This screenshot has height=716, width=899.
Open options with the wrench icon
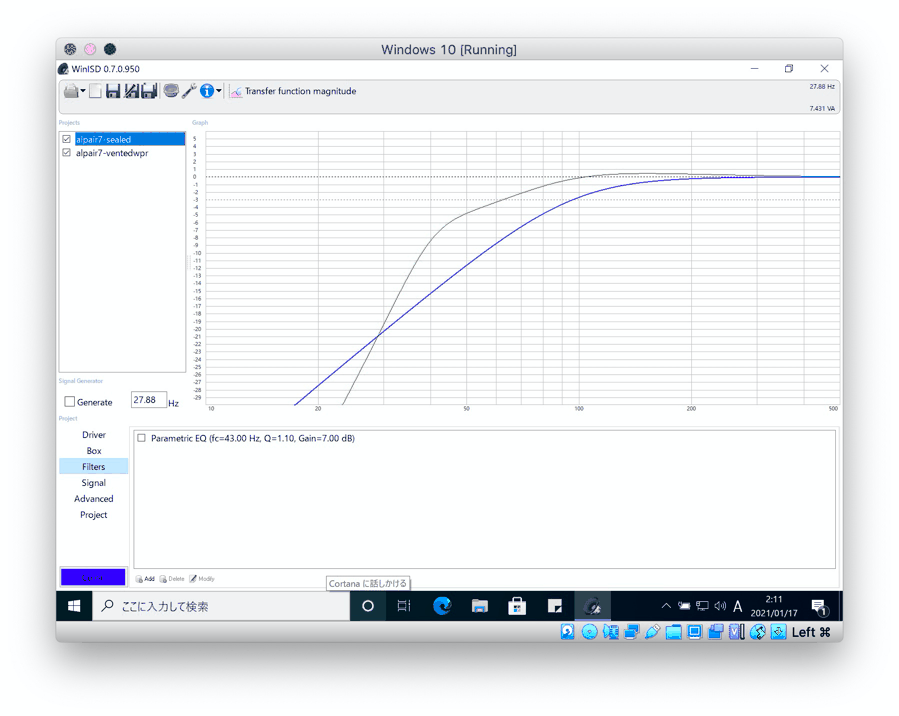tap(189, 91)
